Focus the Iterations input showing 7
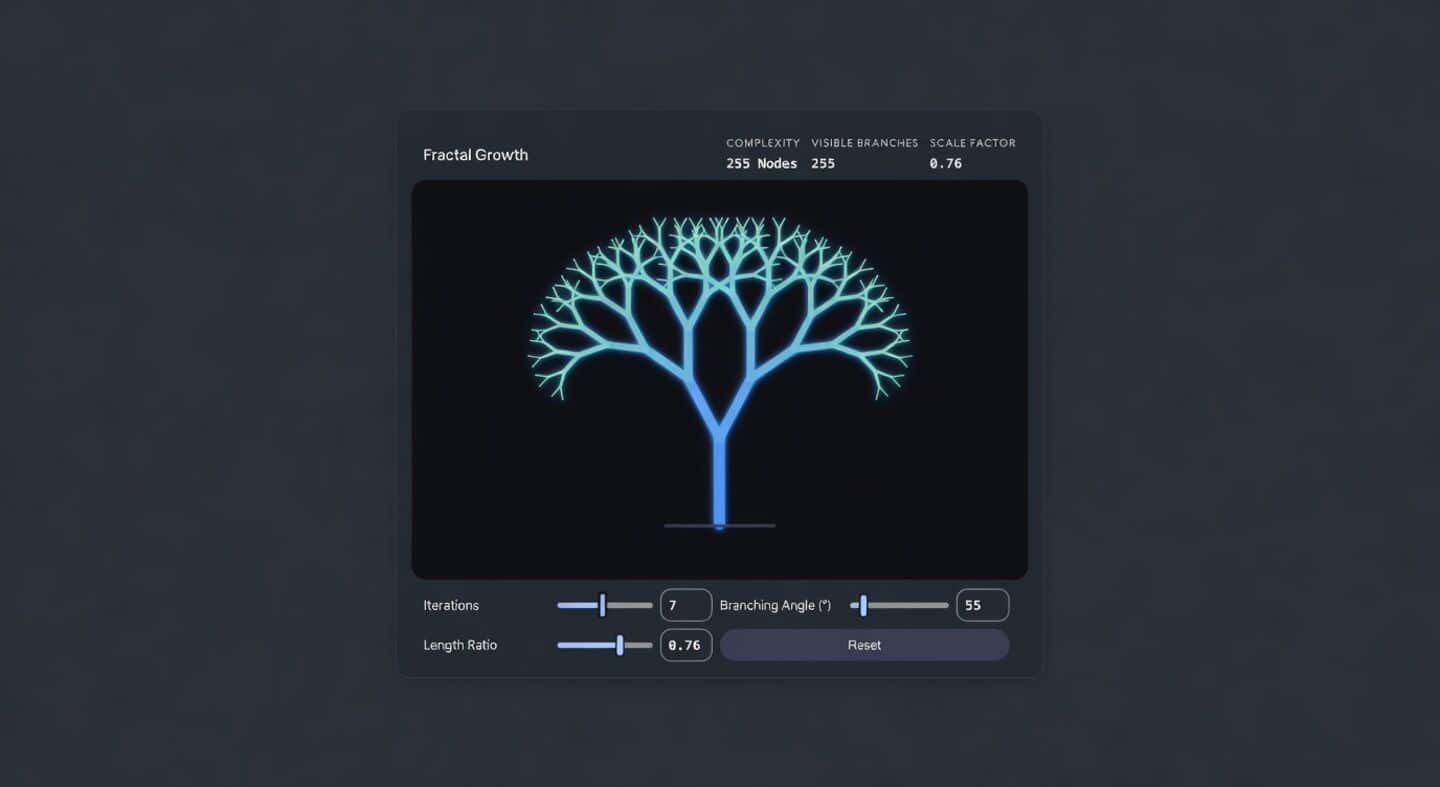Image resolution: width=1440 pixels, height=787 pixels. pyautogui.click(x=686, y=605)
